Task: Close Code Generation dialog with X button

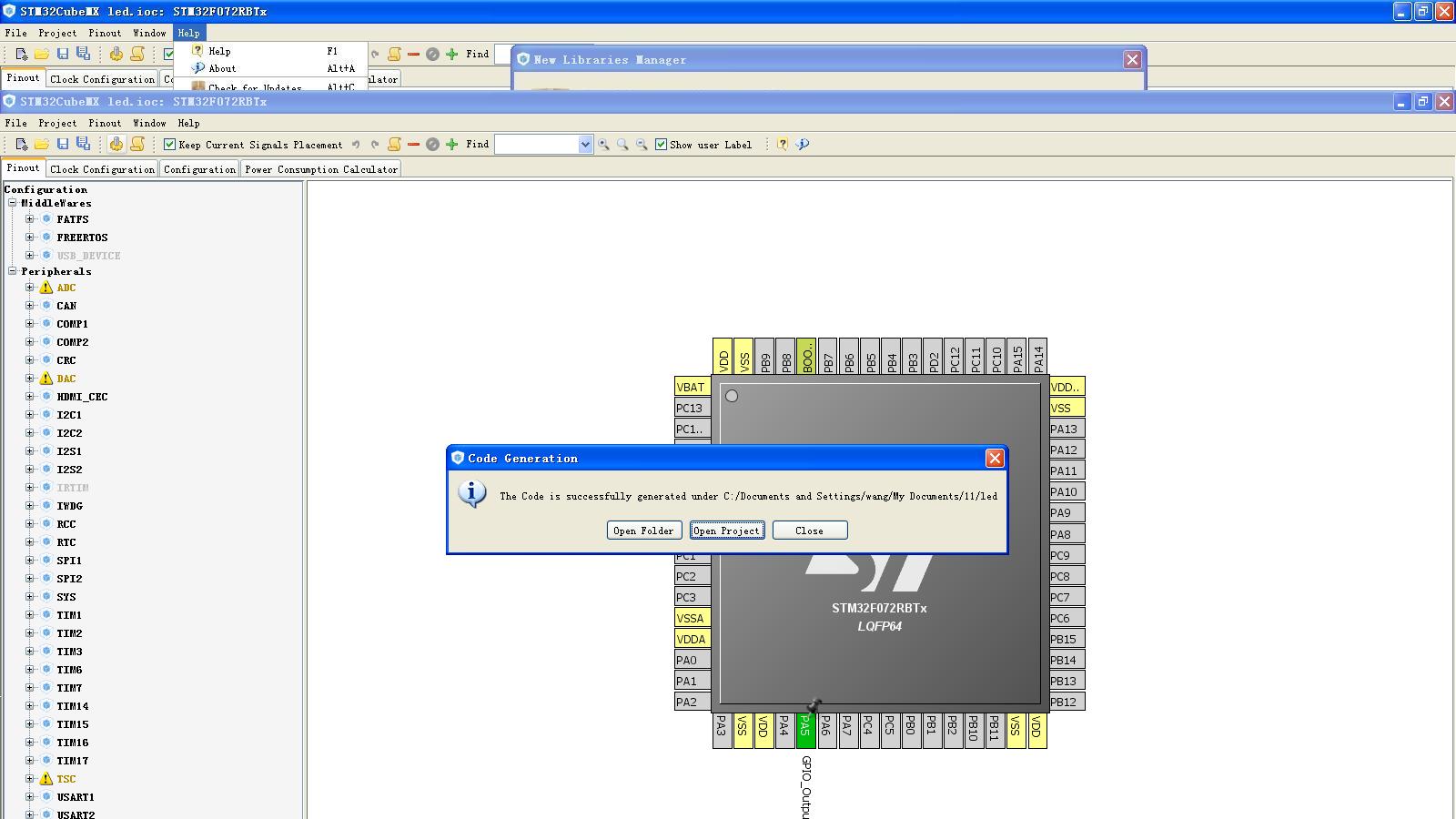Action: point(995,459)
